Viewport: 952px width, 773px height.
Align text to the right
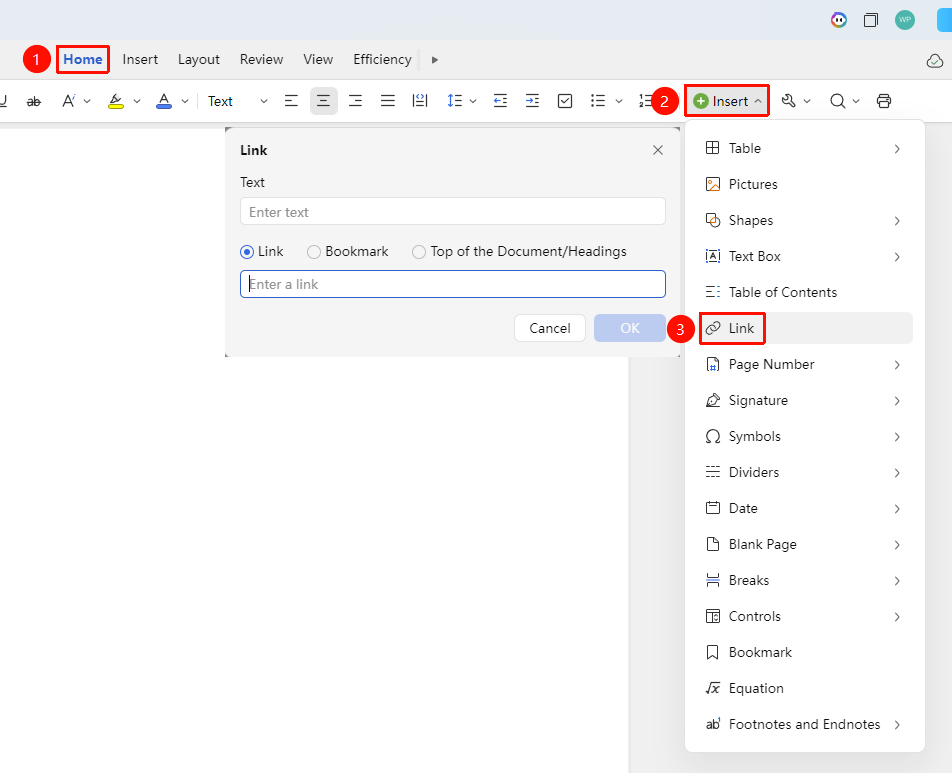[x=355, y=101]
